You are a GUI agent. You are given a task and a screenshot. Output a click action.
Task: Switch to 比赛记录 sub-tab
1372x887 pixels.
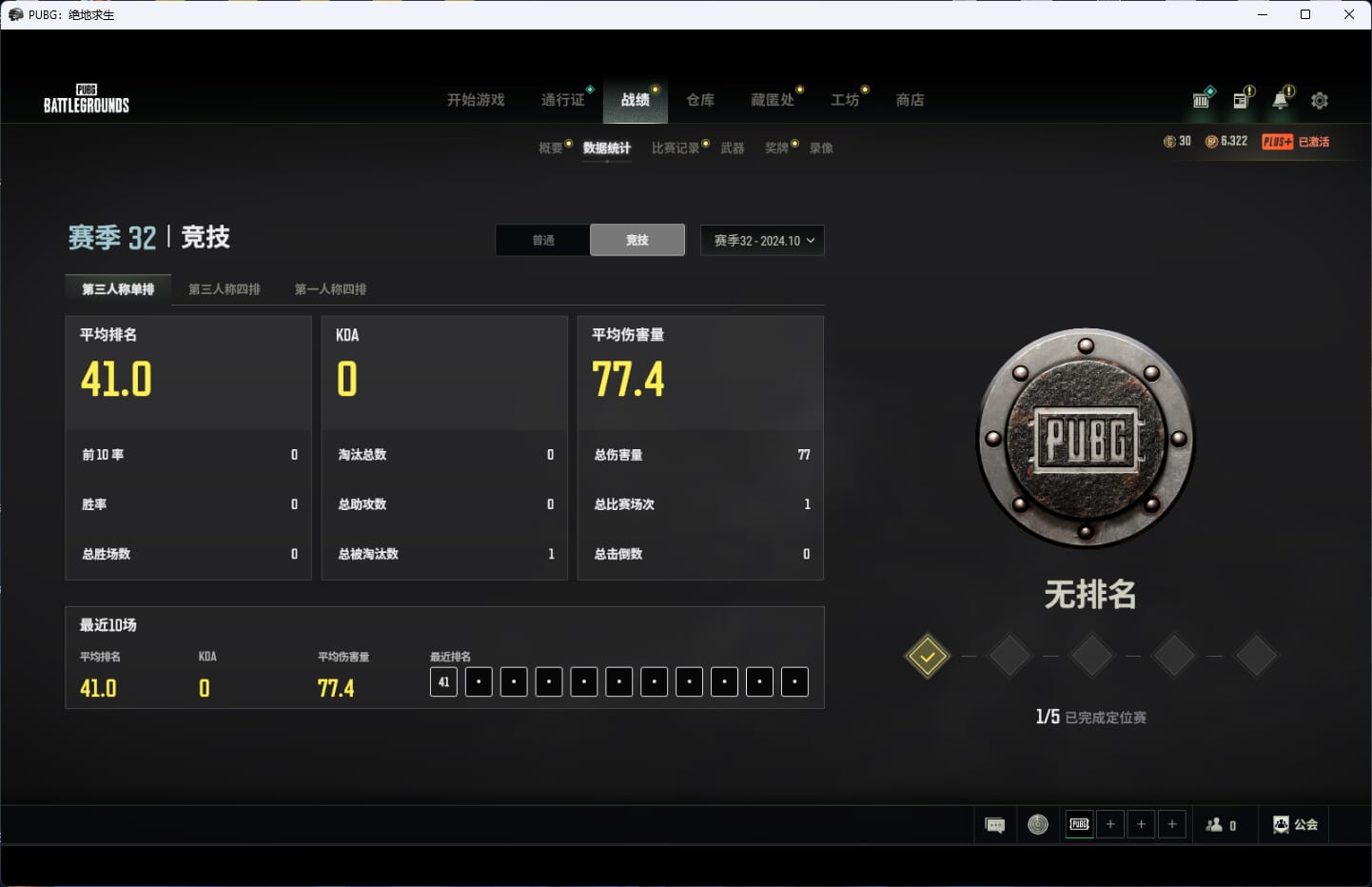tap(676, 148)
